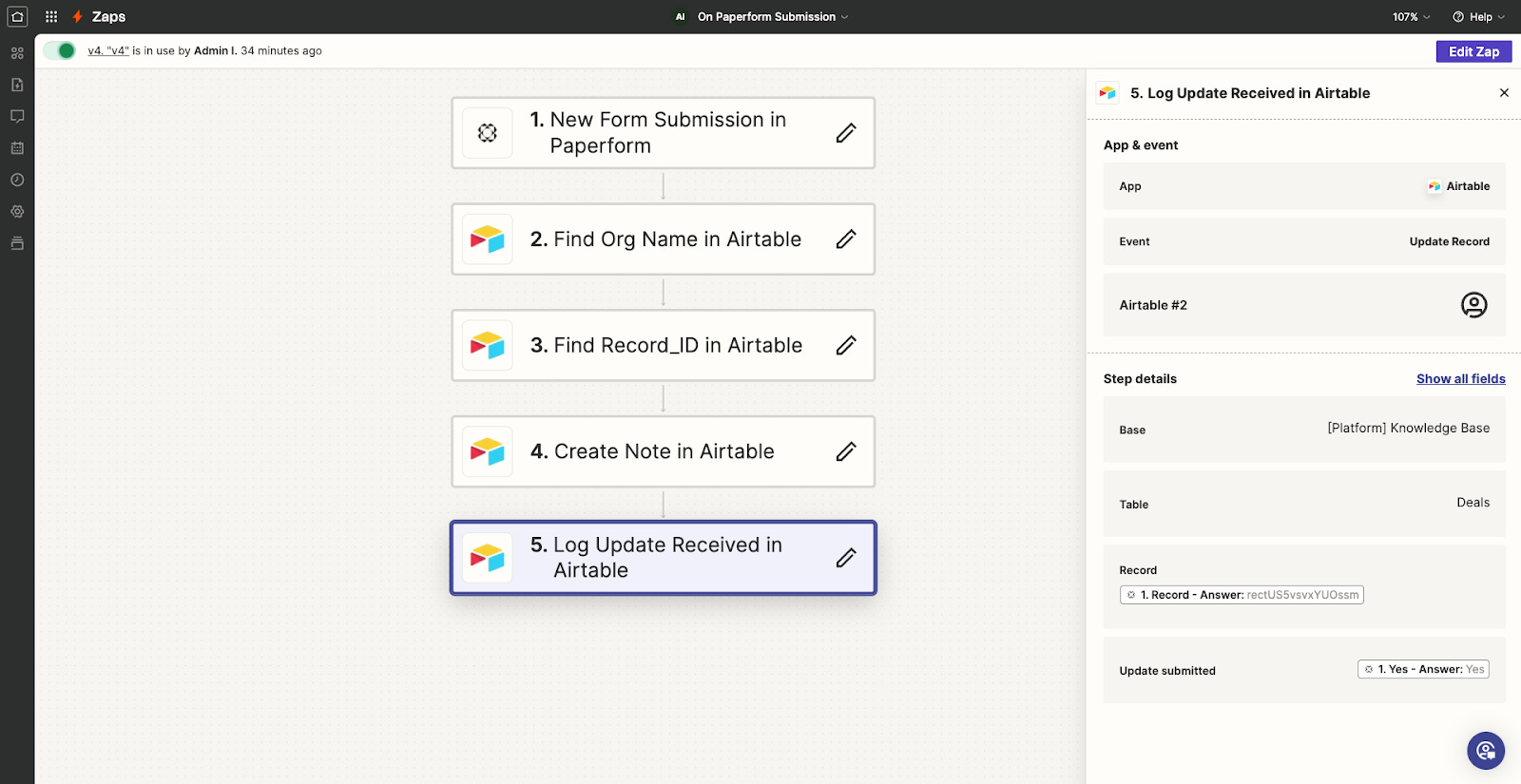Click Airtable icon on Find Record_ID step
Screen dimensions: 1521x784
(x=488, y=345)
